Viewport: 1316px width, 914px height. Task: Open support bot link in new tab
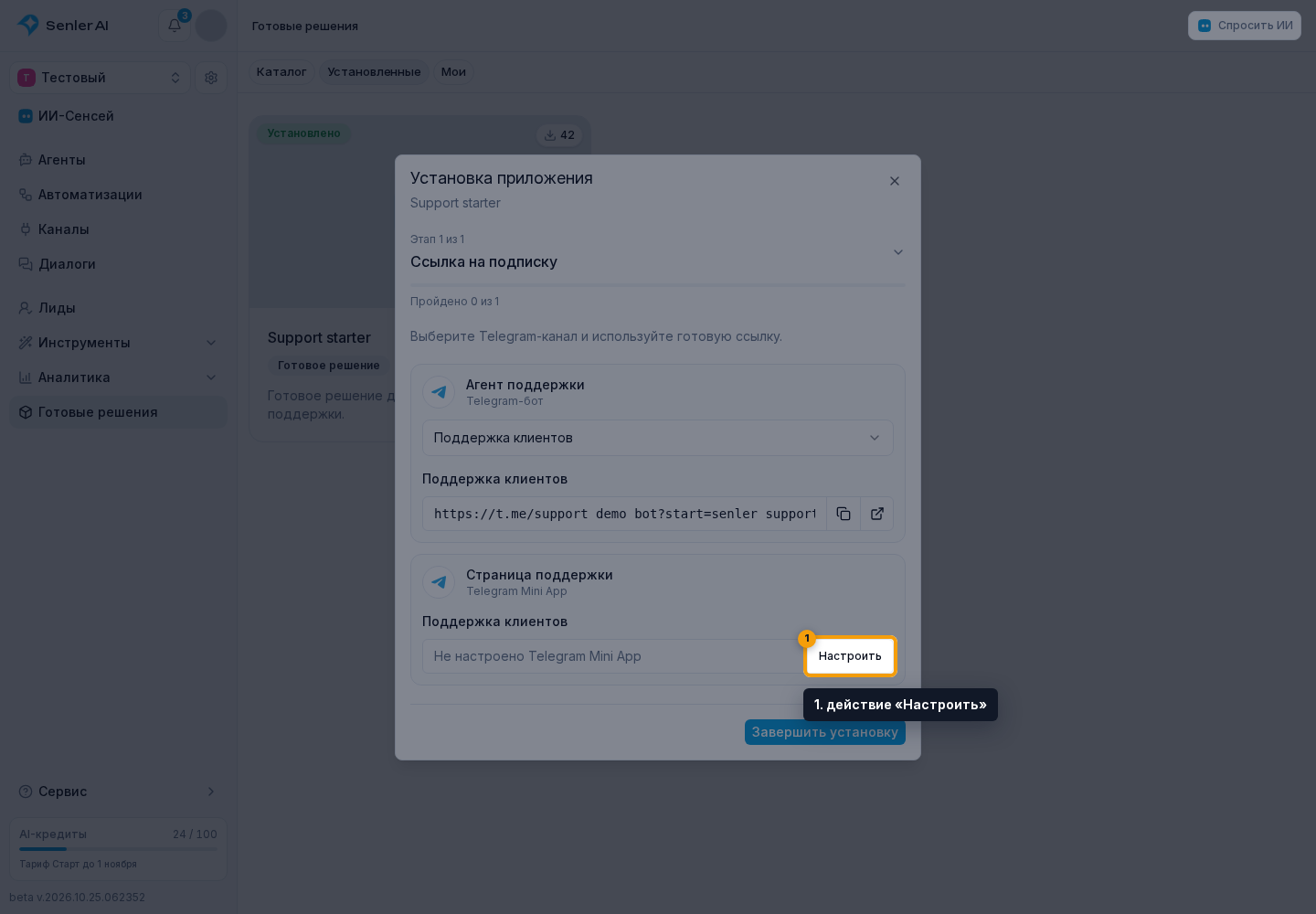pos(877,514)
